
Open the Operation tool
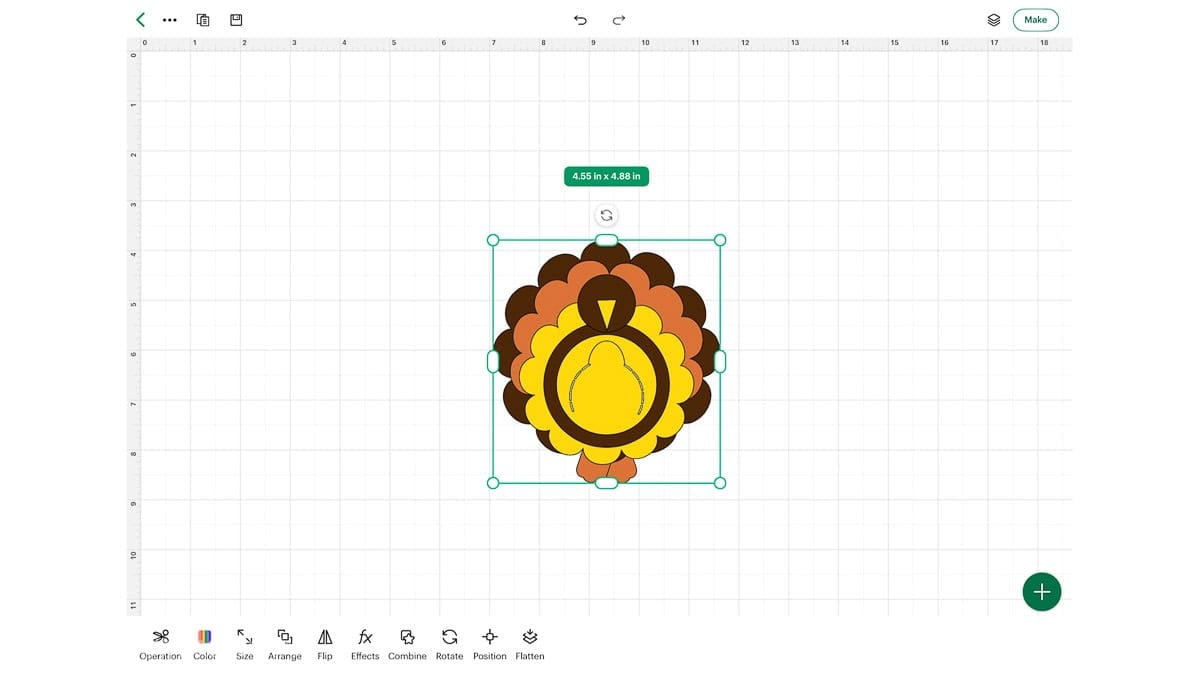point(160,644)
